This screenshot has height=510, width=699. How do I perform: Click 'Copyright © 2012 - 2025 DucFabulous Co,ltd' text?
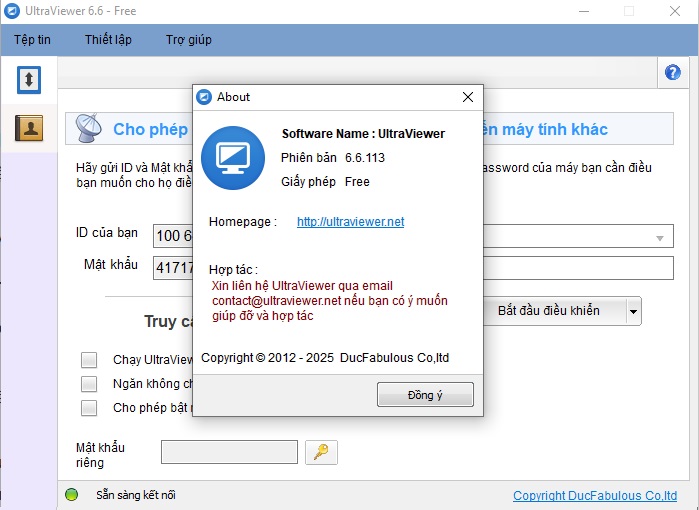click(x=325, y=358)
